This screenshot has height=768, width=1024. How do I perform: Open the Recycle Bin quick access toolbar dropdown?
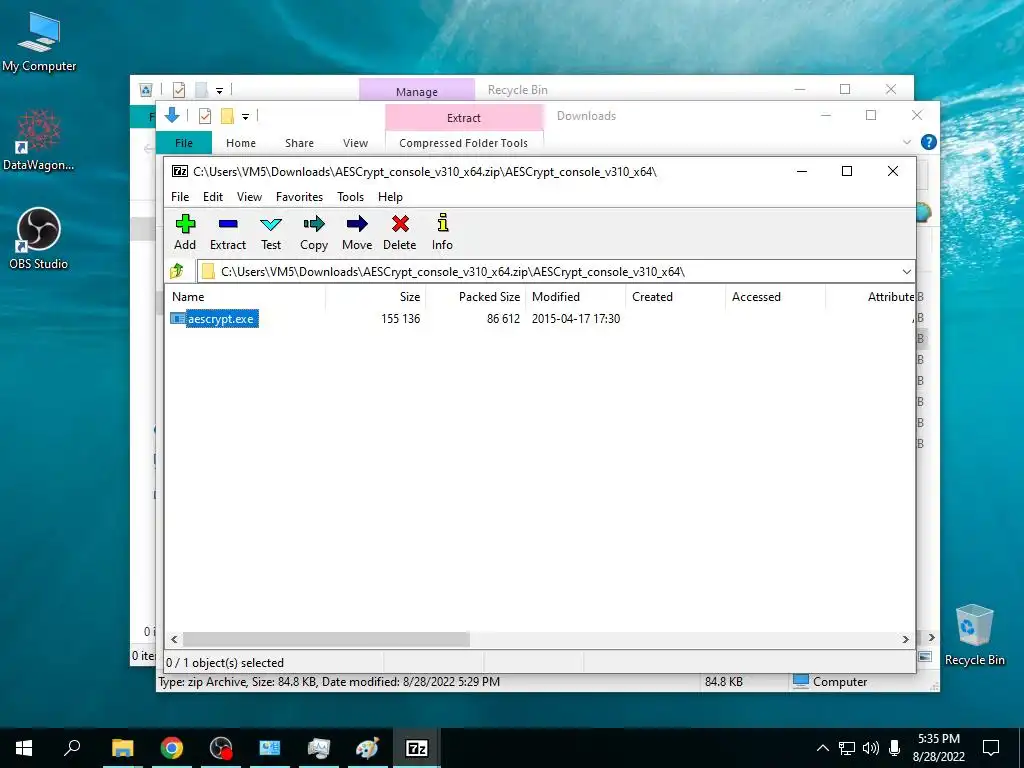coord(219,91)
